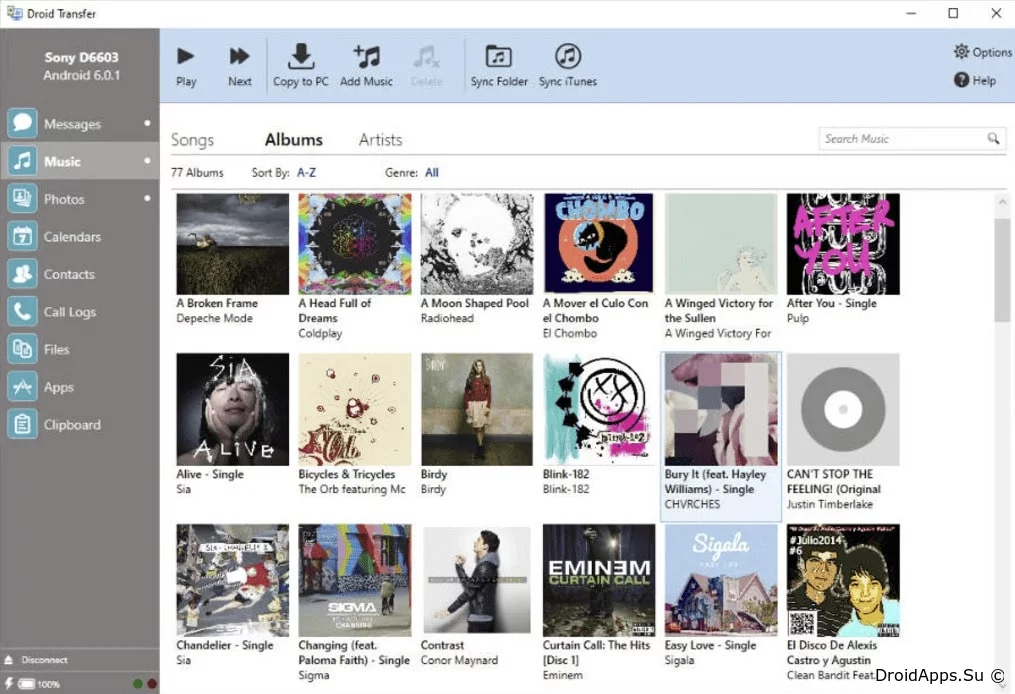Maximize the Droid Transfer window
The height and width of the screenshot is (694, 1015).
[x=953, y=13]
